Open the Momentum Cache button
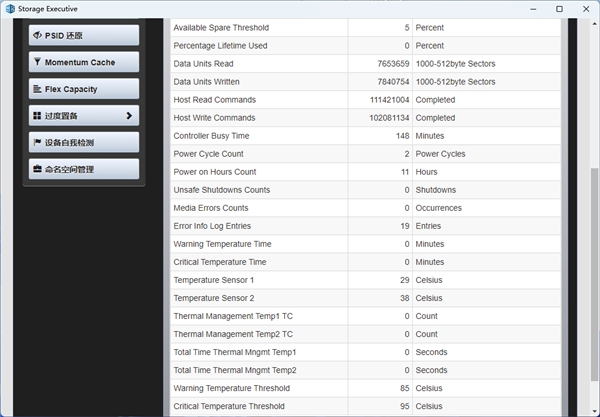Screen dimensions: 600x417 (84, 62)
